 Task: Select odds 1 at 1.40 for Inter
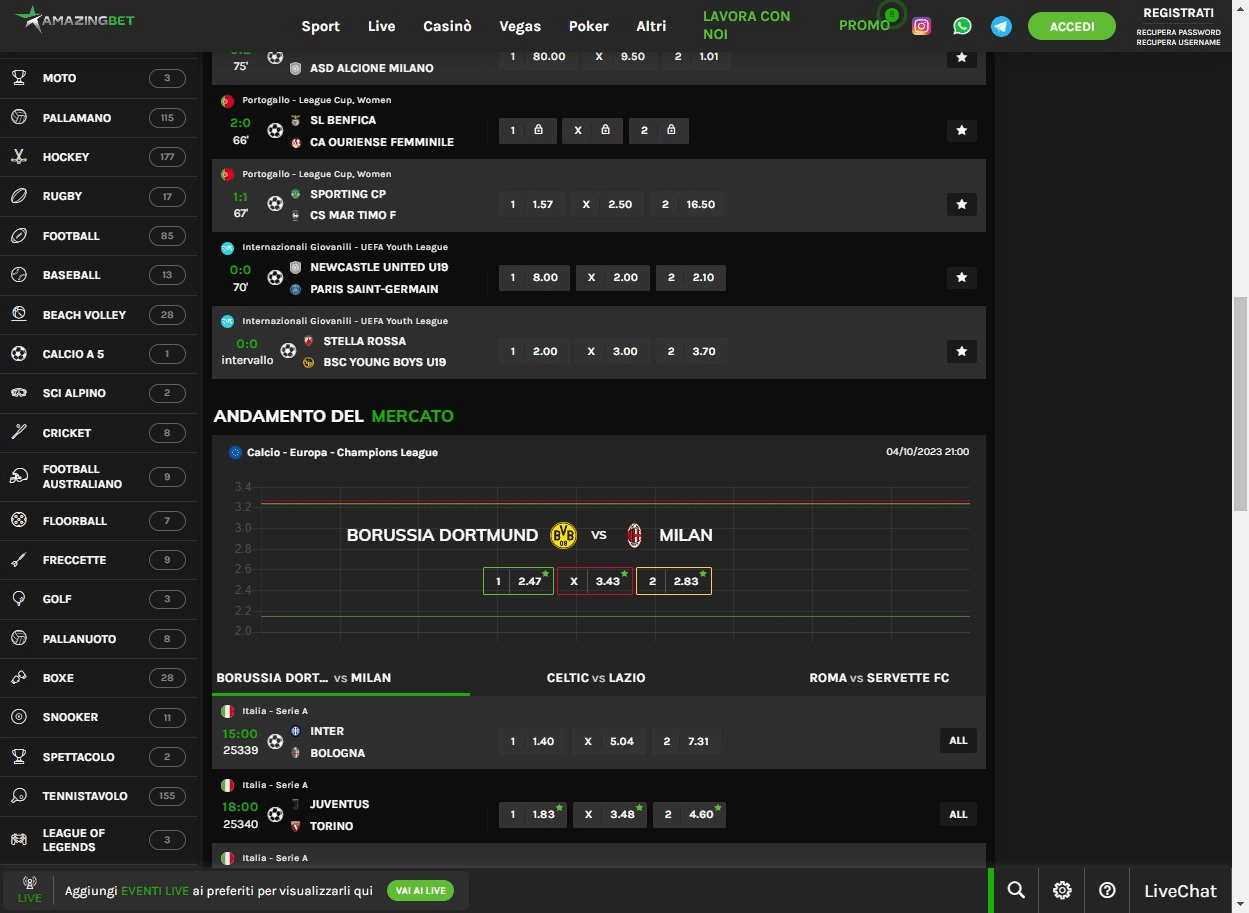click(532, 741)
